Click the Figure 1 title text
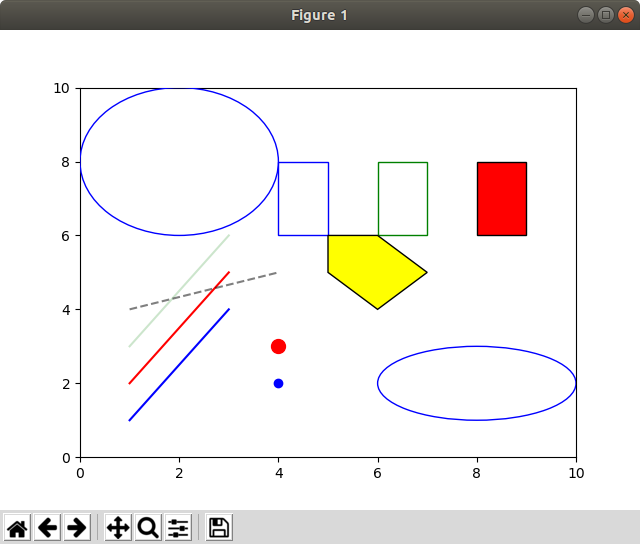 [x=319, y=15]
